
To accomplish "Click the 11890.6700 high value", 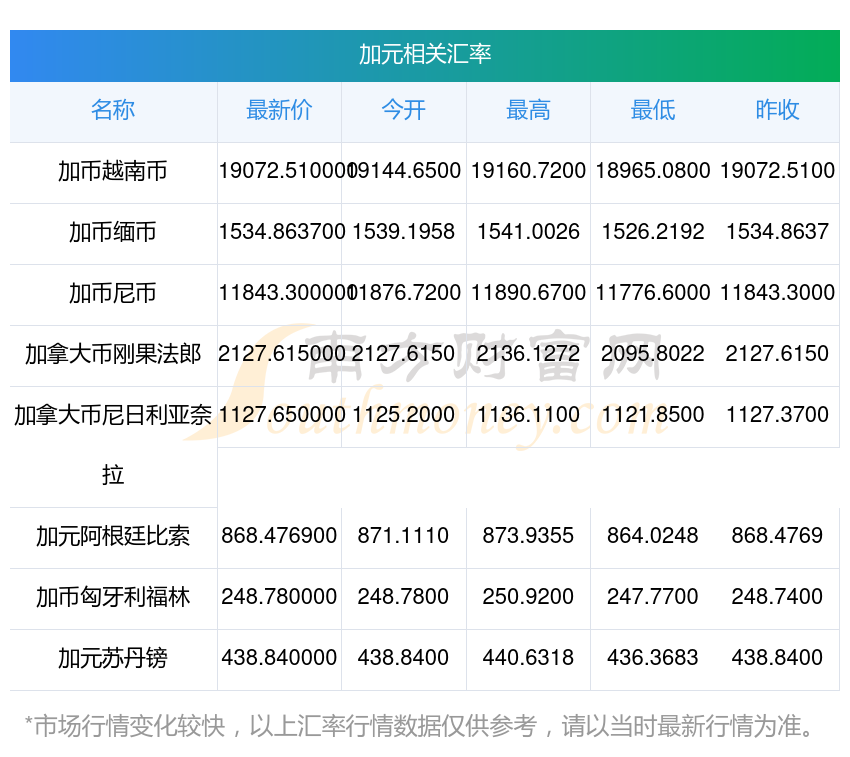I will pos(529,293).
